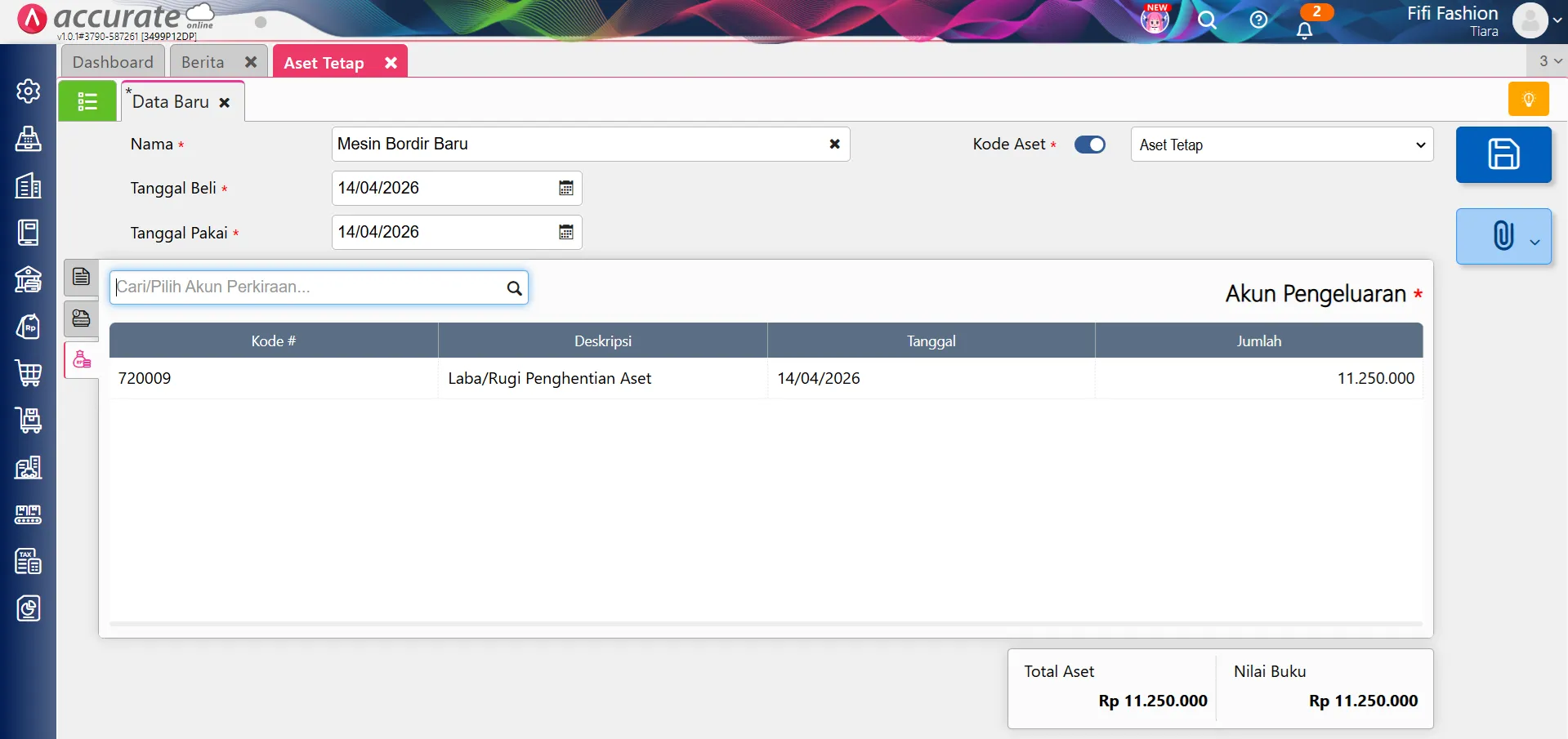Click the Nama input field
Screen dimensions: 1568x739
click(x=591, y=144)
